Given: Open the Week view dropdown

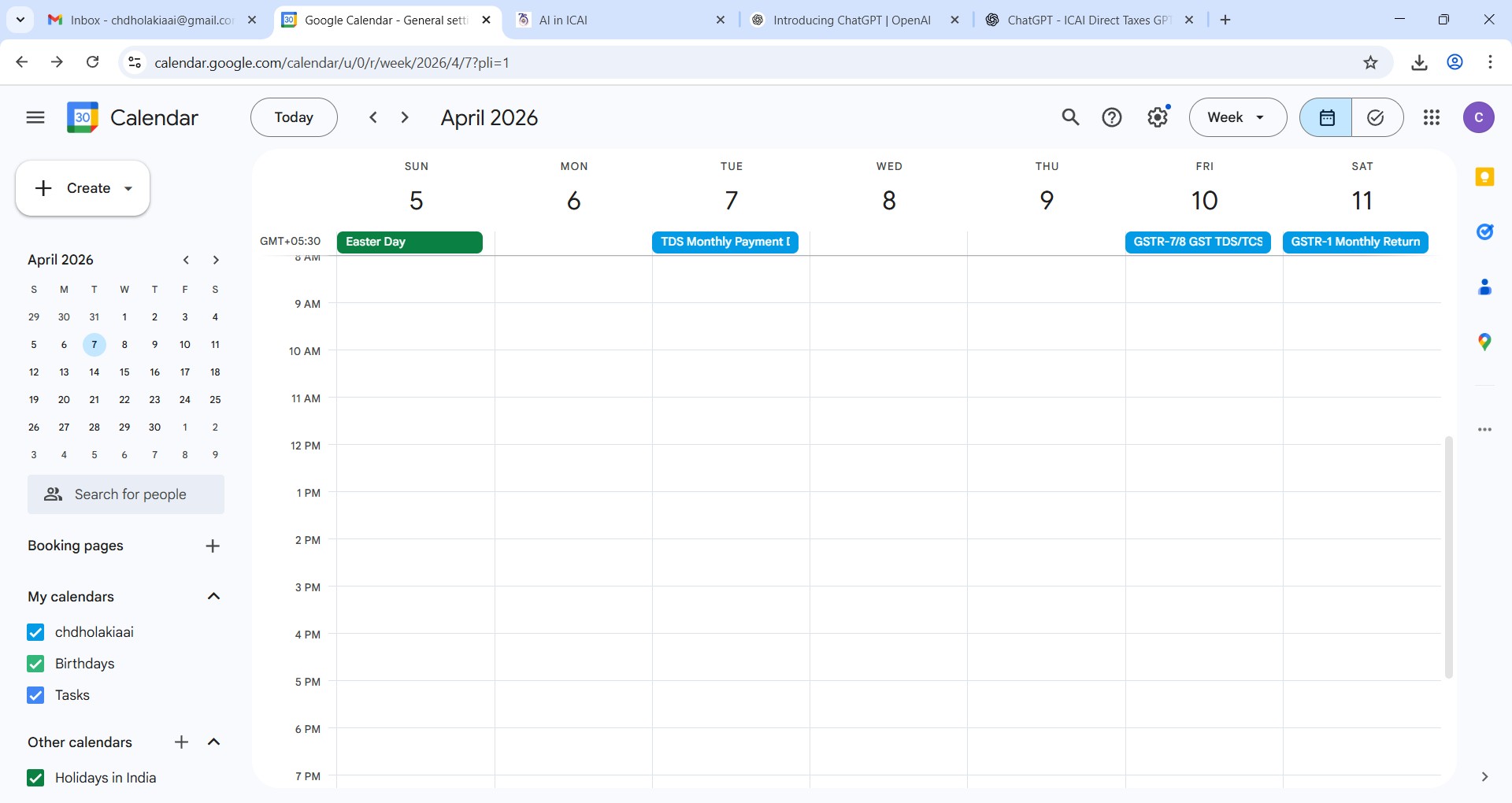Looking at the screenshot, I should 1237,117.
